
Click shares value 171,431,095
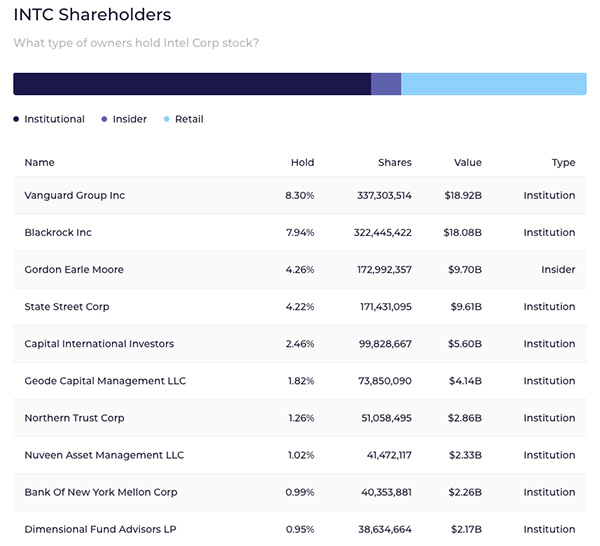(386, 307)
